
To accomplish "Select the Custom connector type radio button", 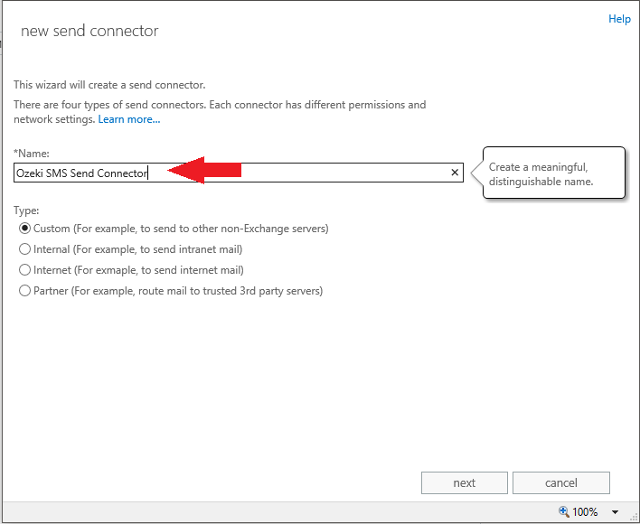I will tap(25, 228).
